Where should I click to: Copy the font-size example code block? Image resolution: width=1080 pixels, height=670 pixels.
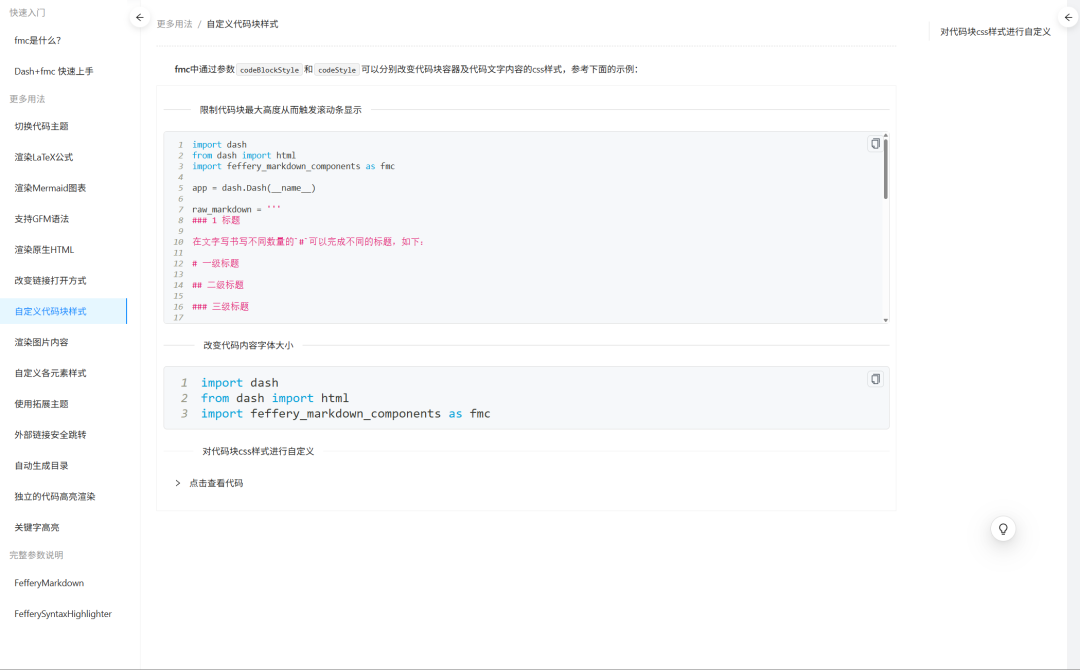(875, 379)
